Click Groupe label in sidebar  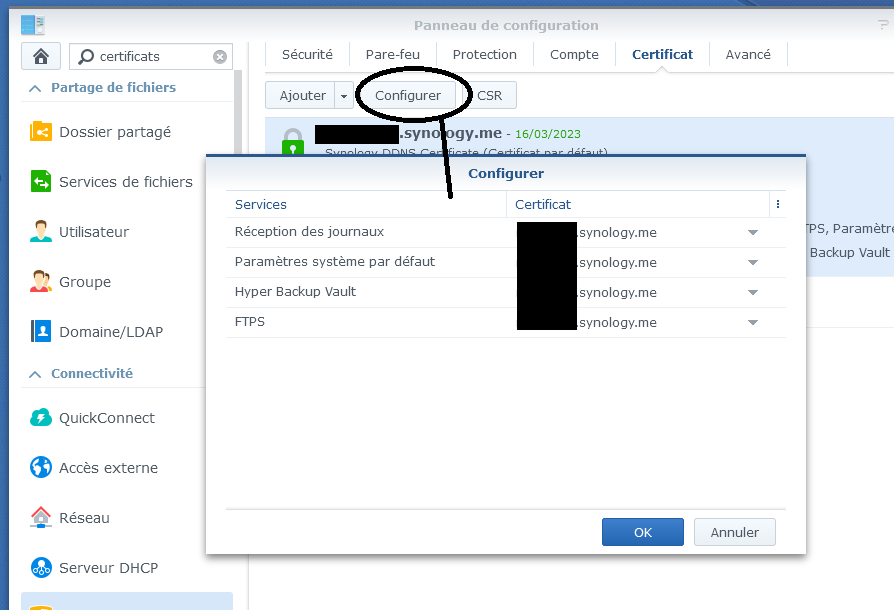pos(85,282)
